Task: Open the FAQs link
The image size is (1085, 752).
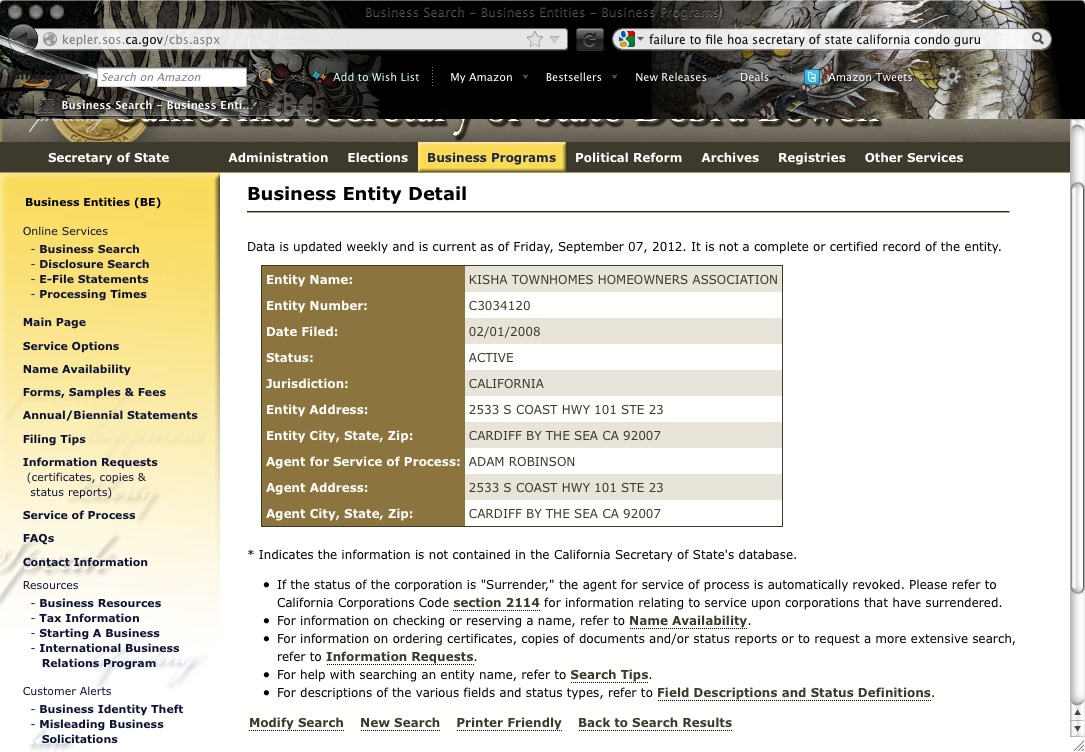Action: 38,538
